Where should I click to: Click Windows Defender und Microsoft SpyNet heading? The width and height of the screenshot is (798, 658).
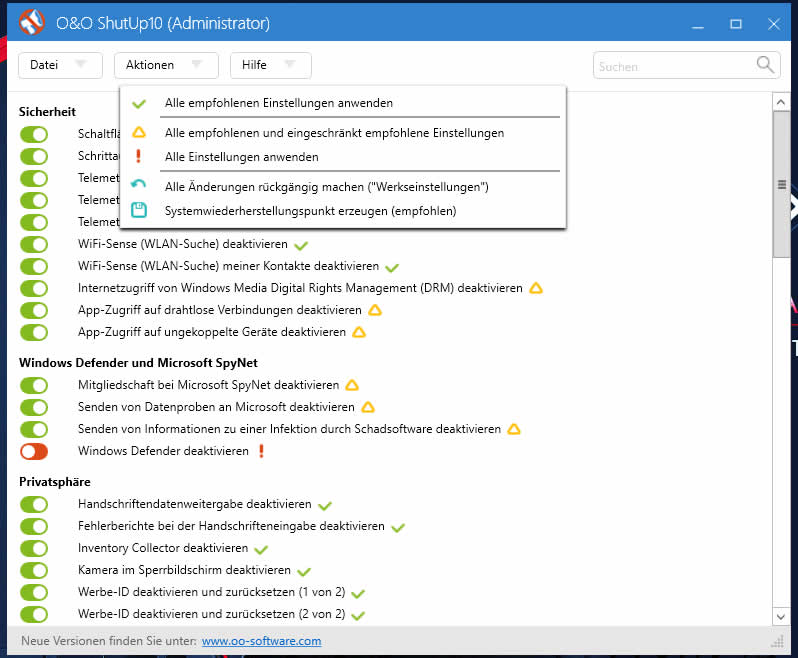138,363
